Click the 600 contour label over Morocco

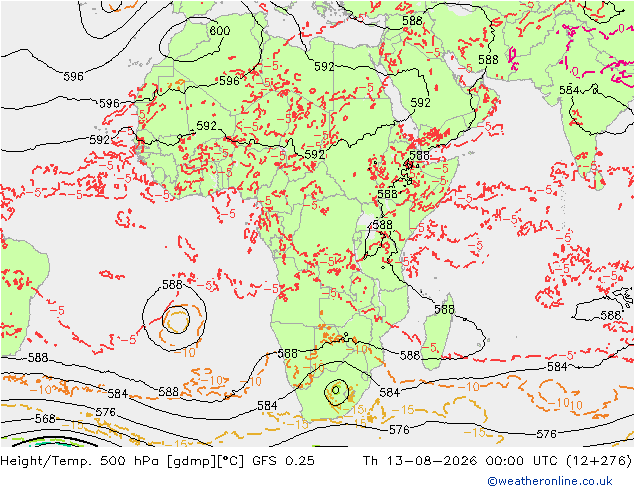(220, 31)
